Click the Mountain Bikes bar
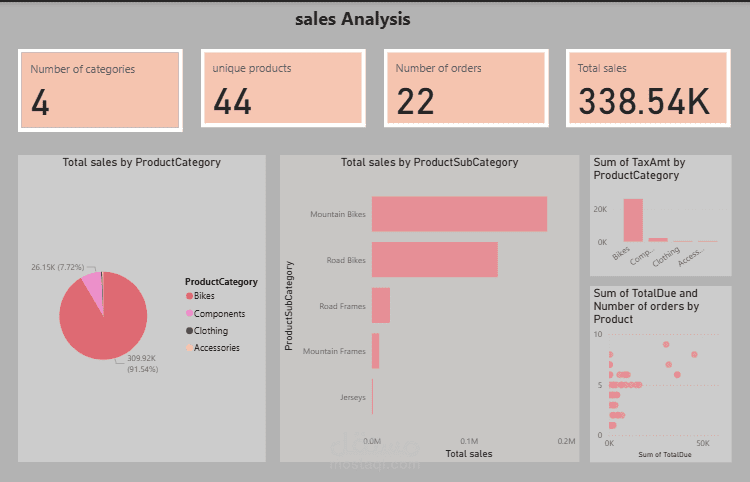Viewport: 750px width, 482px height. coord(459,214)
